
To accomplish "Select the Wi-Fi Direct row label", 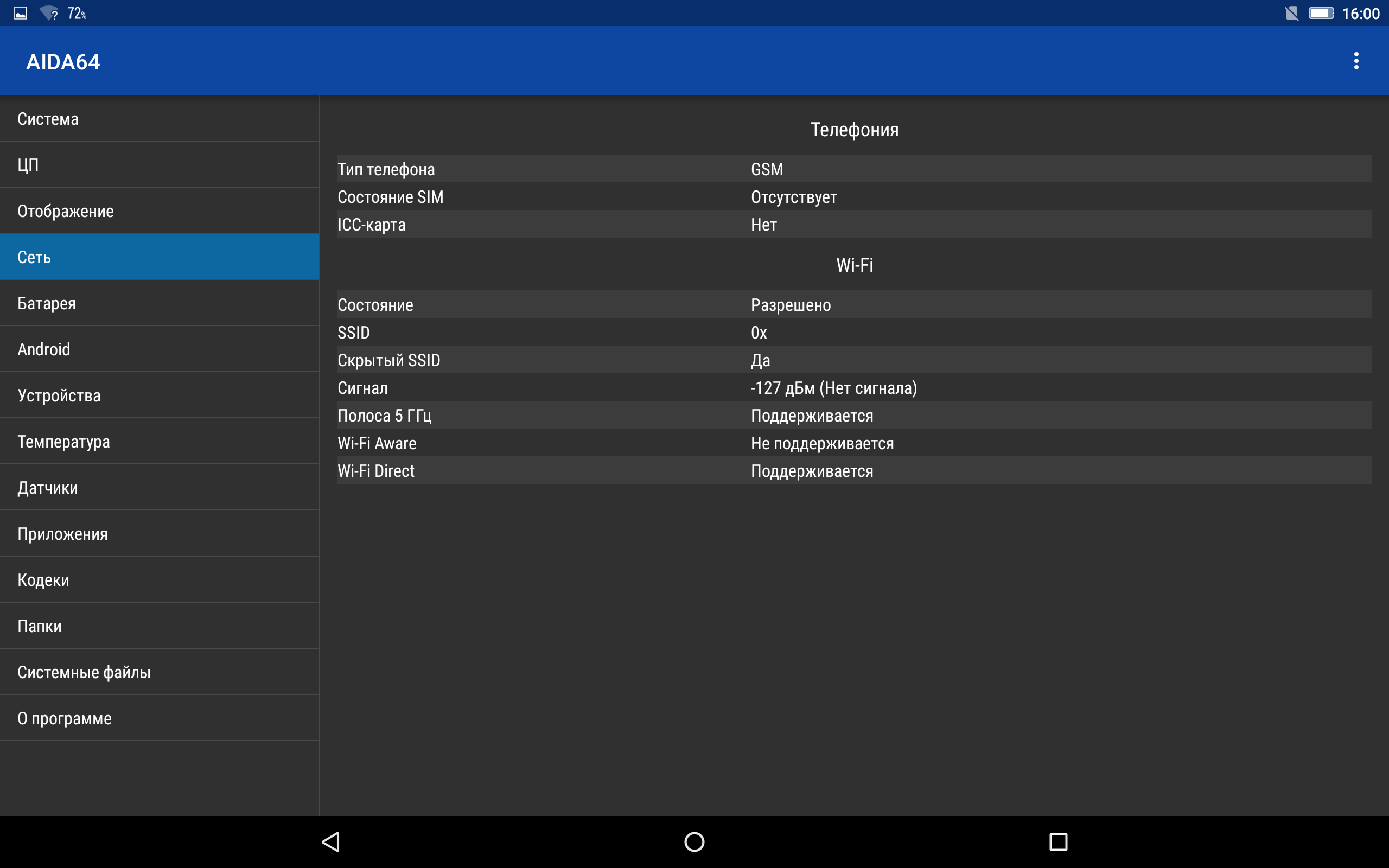I will point(375,471).
